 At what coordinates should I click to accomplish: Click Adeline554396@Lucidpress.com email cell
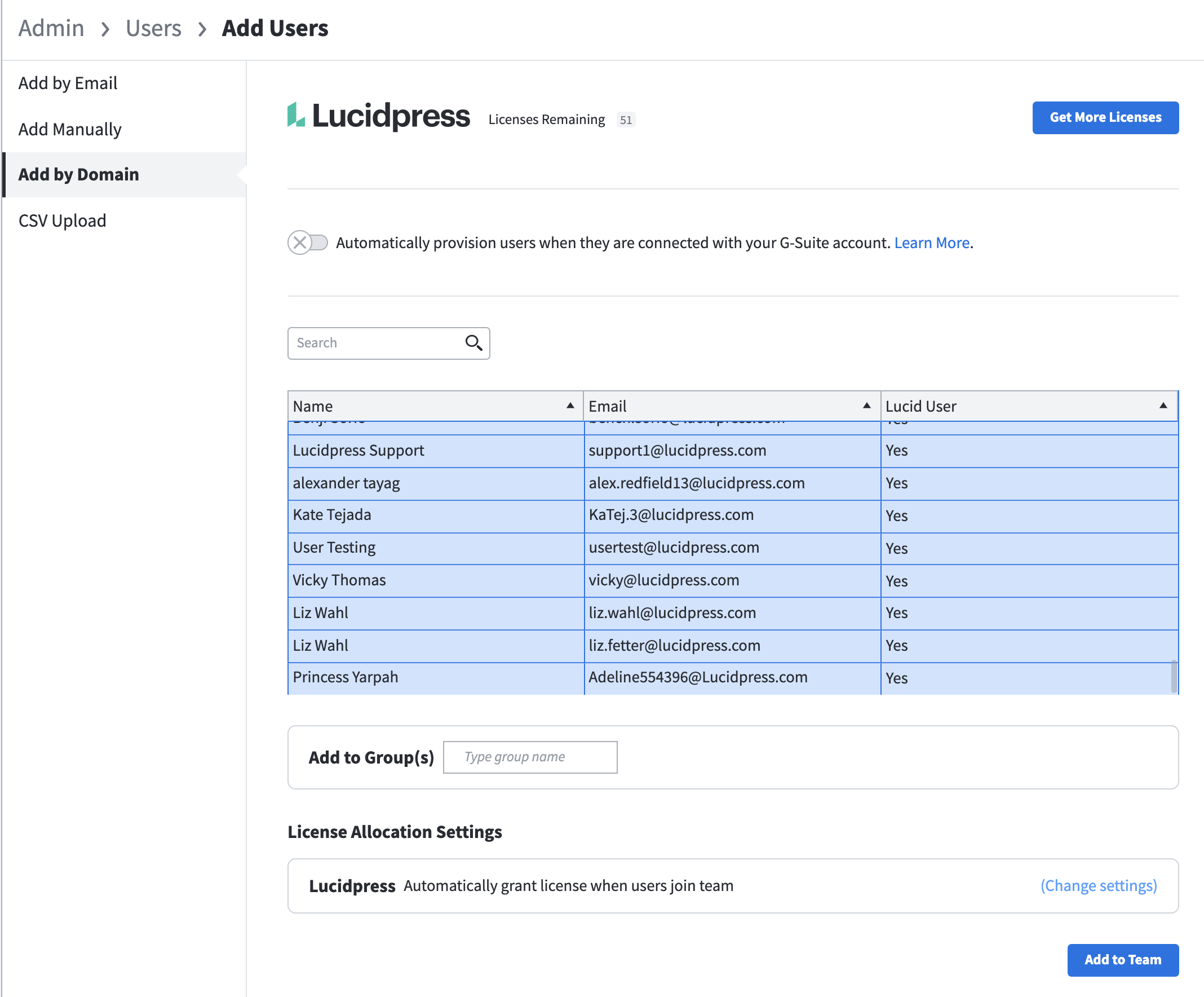coord(732,678)
